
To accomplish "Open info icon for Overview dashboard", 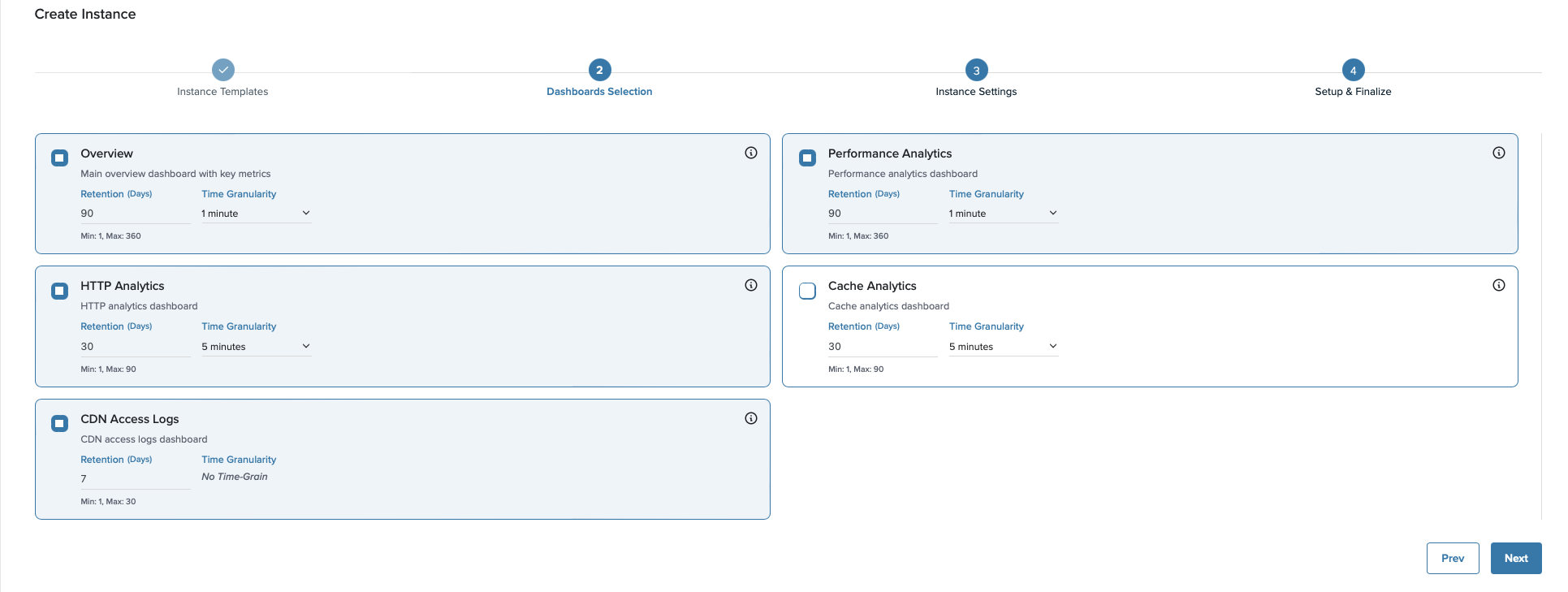I will (x=751, y=153).
